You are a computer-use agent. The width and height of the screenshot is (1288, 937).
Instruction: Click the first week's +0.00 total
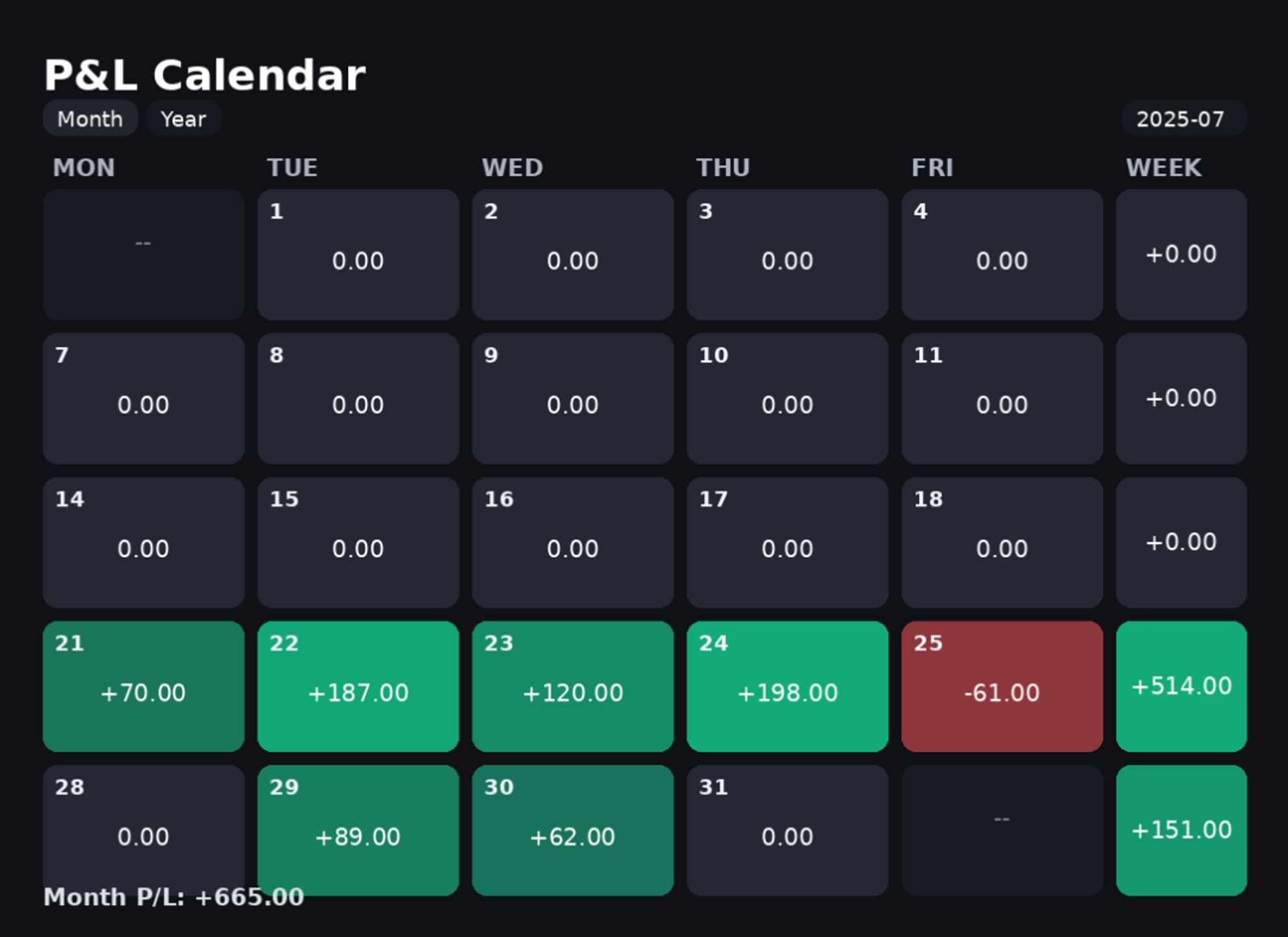pos(1181,254)
